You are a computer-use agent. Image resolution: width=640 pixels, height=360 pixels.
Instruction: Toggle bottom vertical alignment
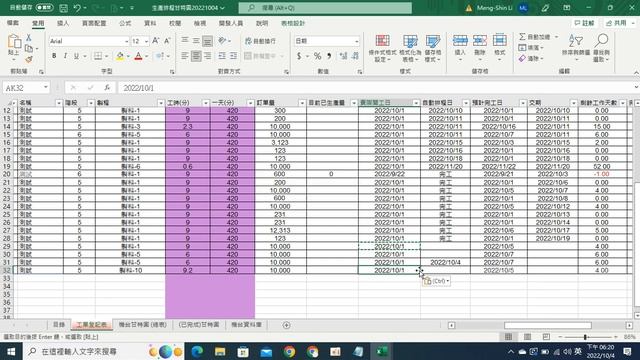208,40
